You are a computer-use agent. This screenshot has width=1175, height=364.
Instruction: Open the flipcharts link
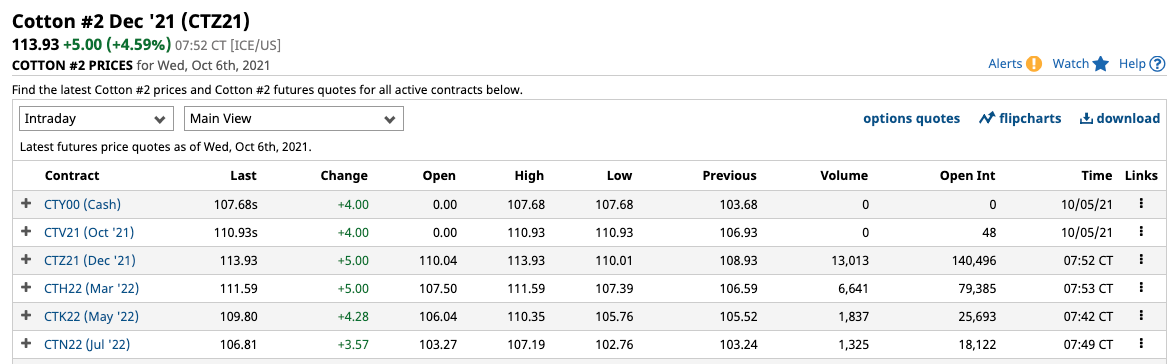[1020, 118]
